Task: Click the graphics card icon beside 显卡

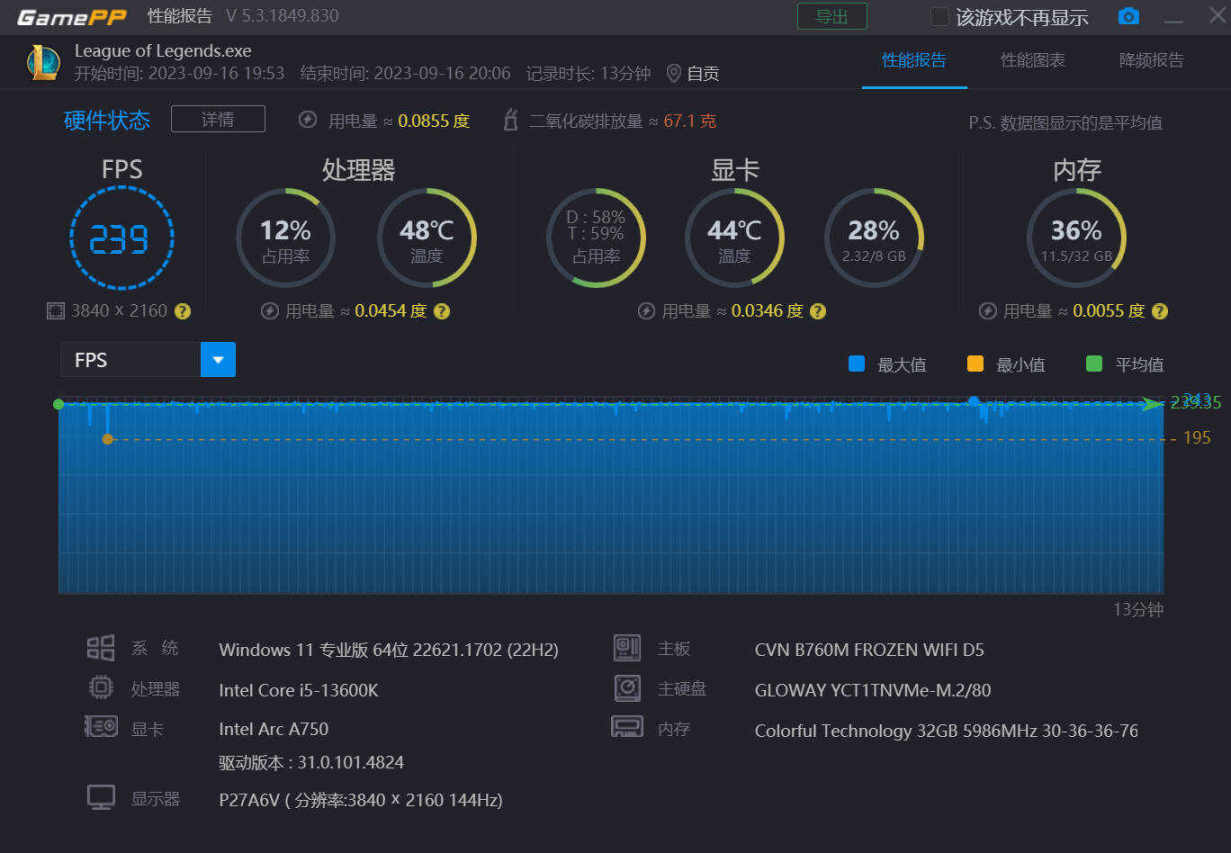Action: pyautogui.click(x=100, y=727)
